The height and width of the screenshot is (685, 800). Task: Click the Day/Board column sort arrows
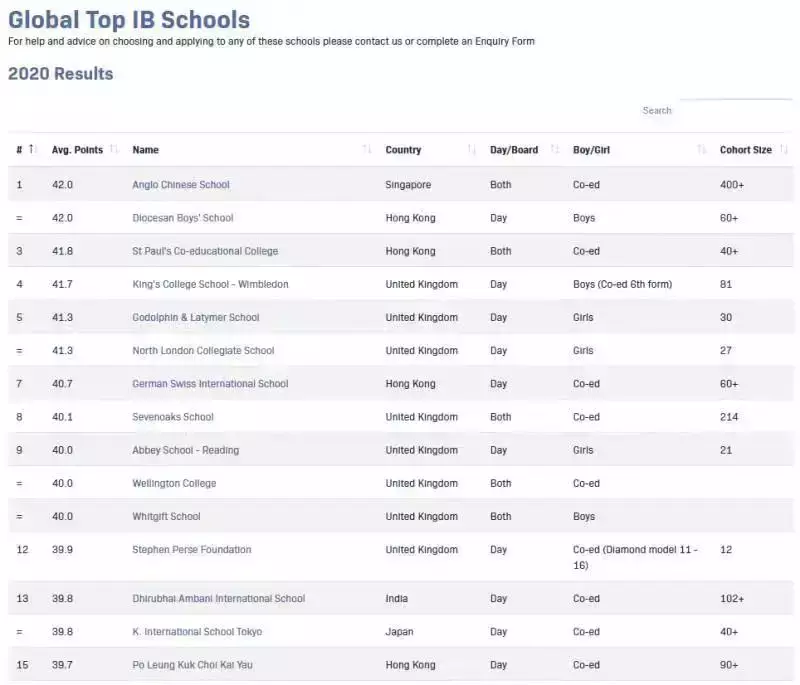[x=555, y=150]
